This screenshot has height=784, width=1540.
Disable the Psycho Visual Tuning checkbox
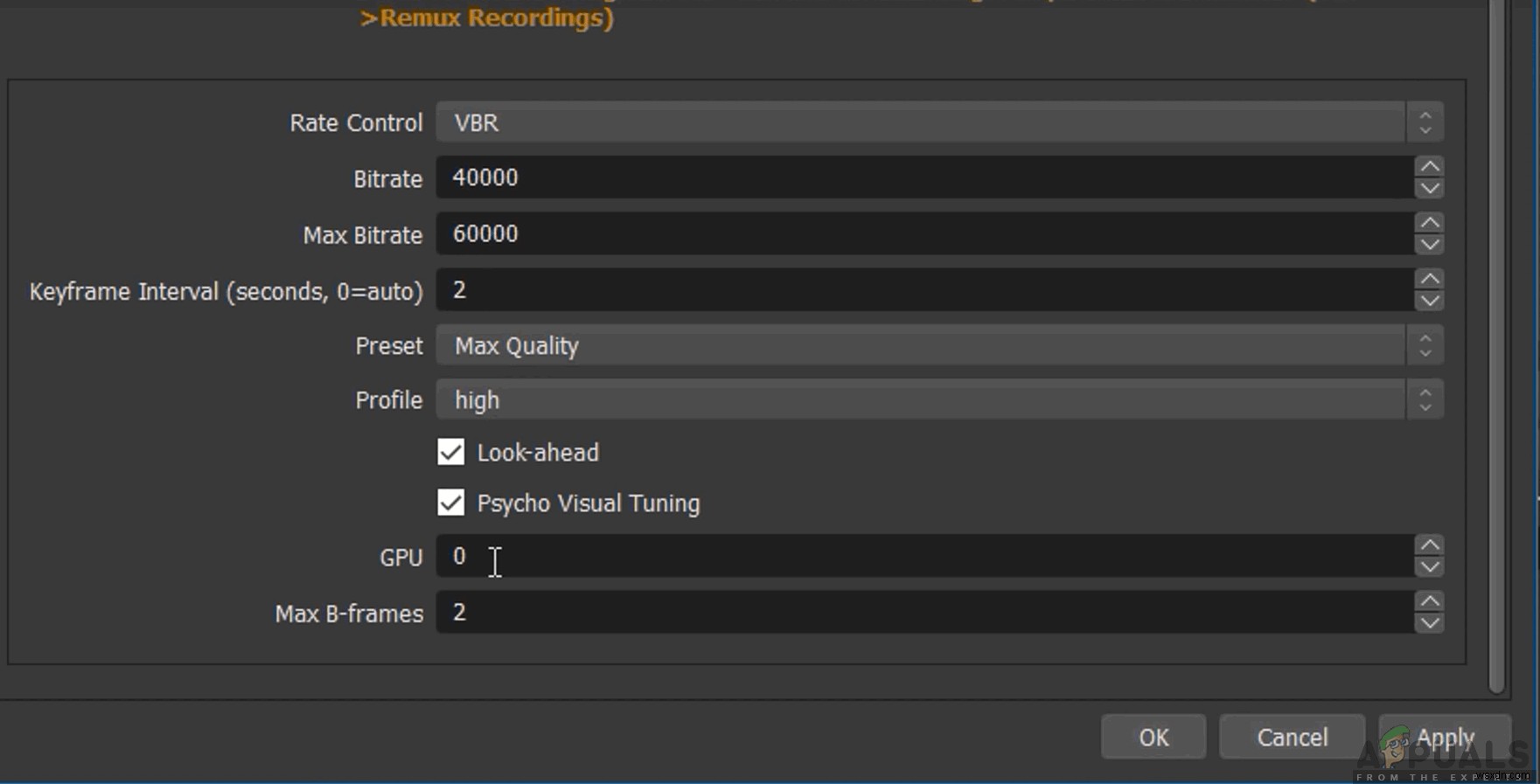click(451, 503)
